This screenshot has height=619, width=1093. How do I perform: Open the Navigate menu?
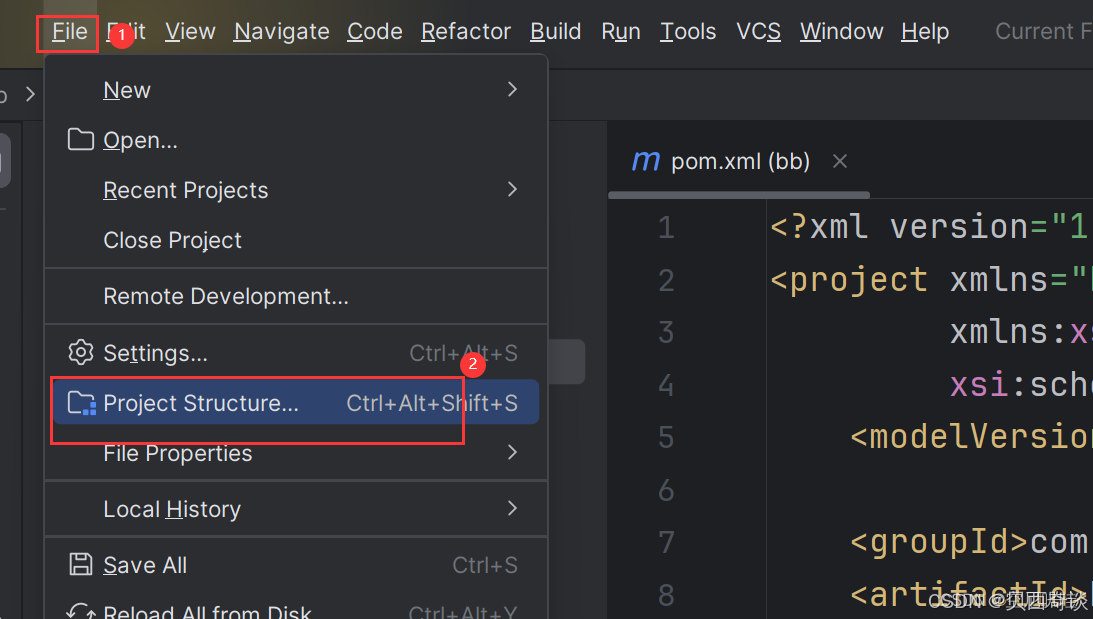[282, 31]
